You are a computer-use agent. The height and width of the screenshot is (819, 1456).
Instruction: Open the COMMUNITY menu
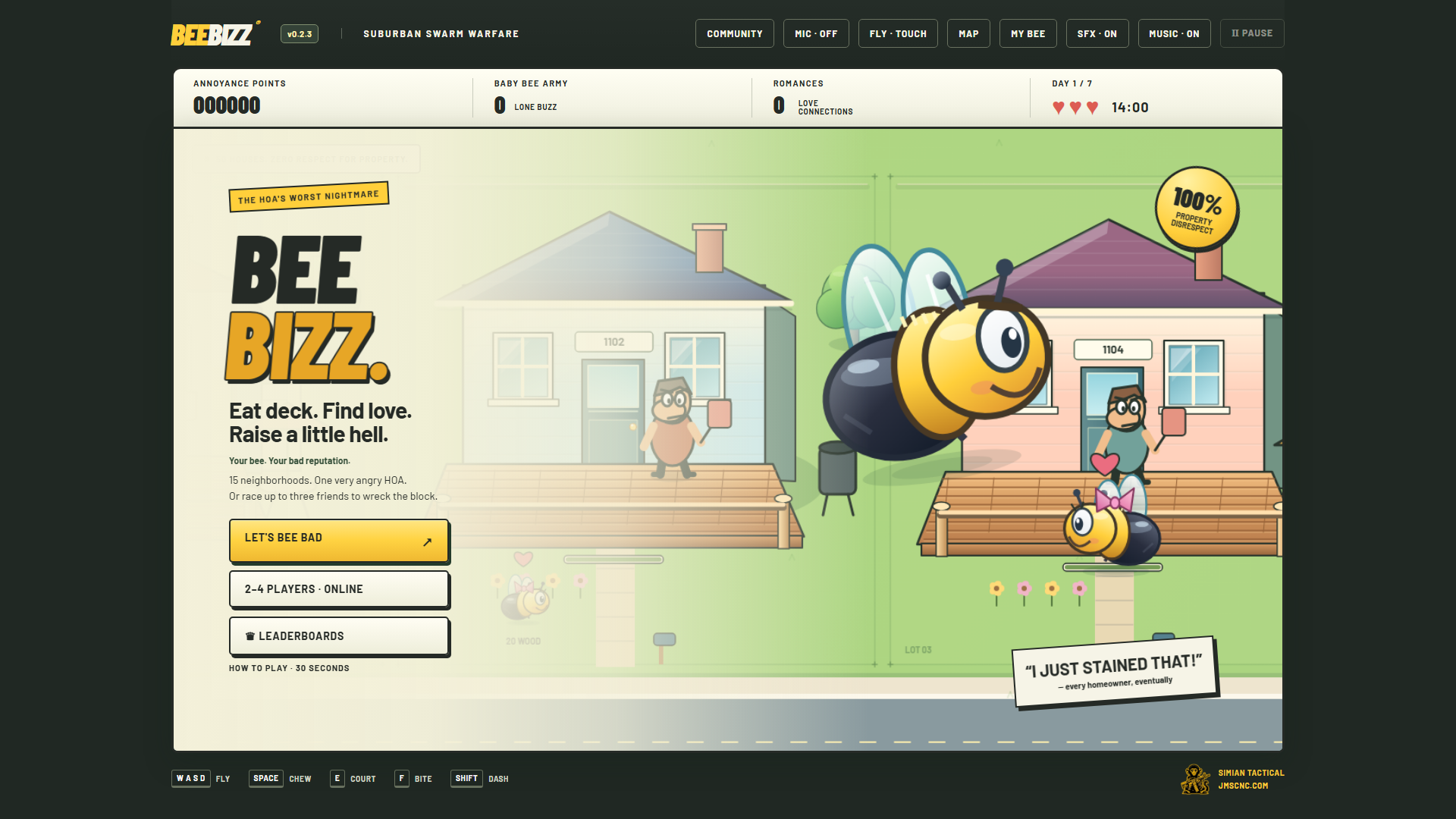click(735, 33)
